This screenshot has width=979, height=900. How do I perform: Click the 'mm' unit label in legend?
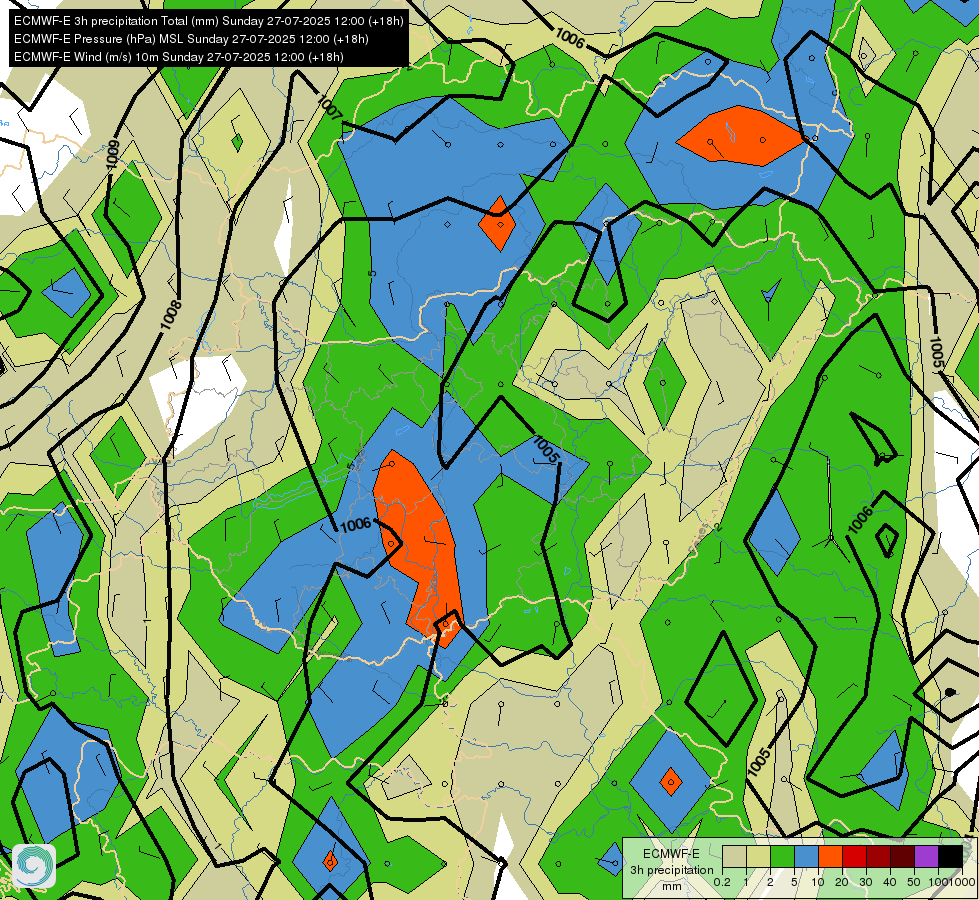coord(672,886)
